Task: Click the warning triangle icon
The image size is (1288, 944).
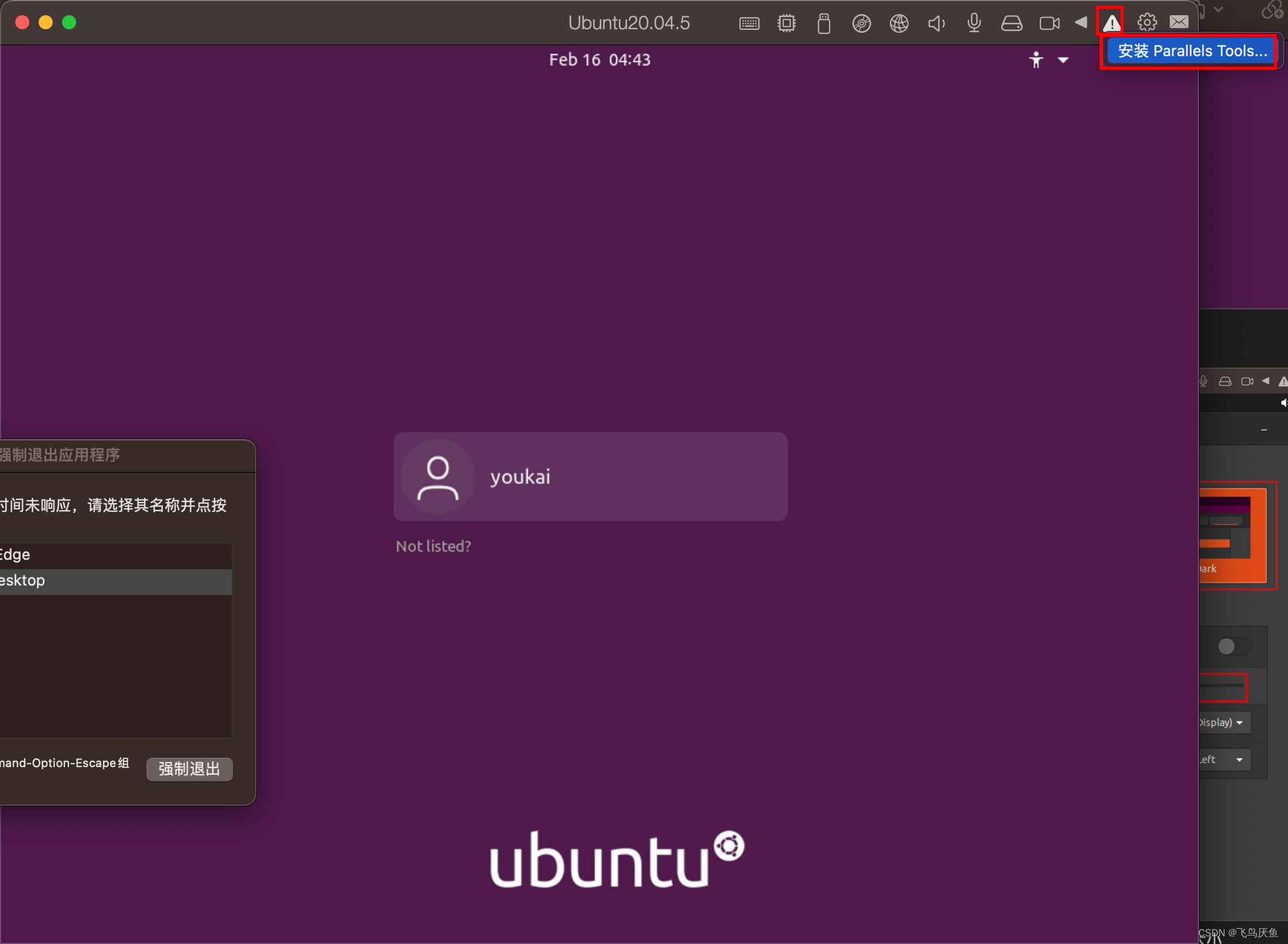Action: [1111, 23]
